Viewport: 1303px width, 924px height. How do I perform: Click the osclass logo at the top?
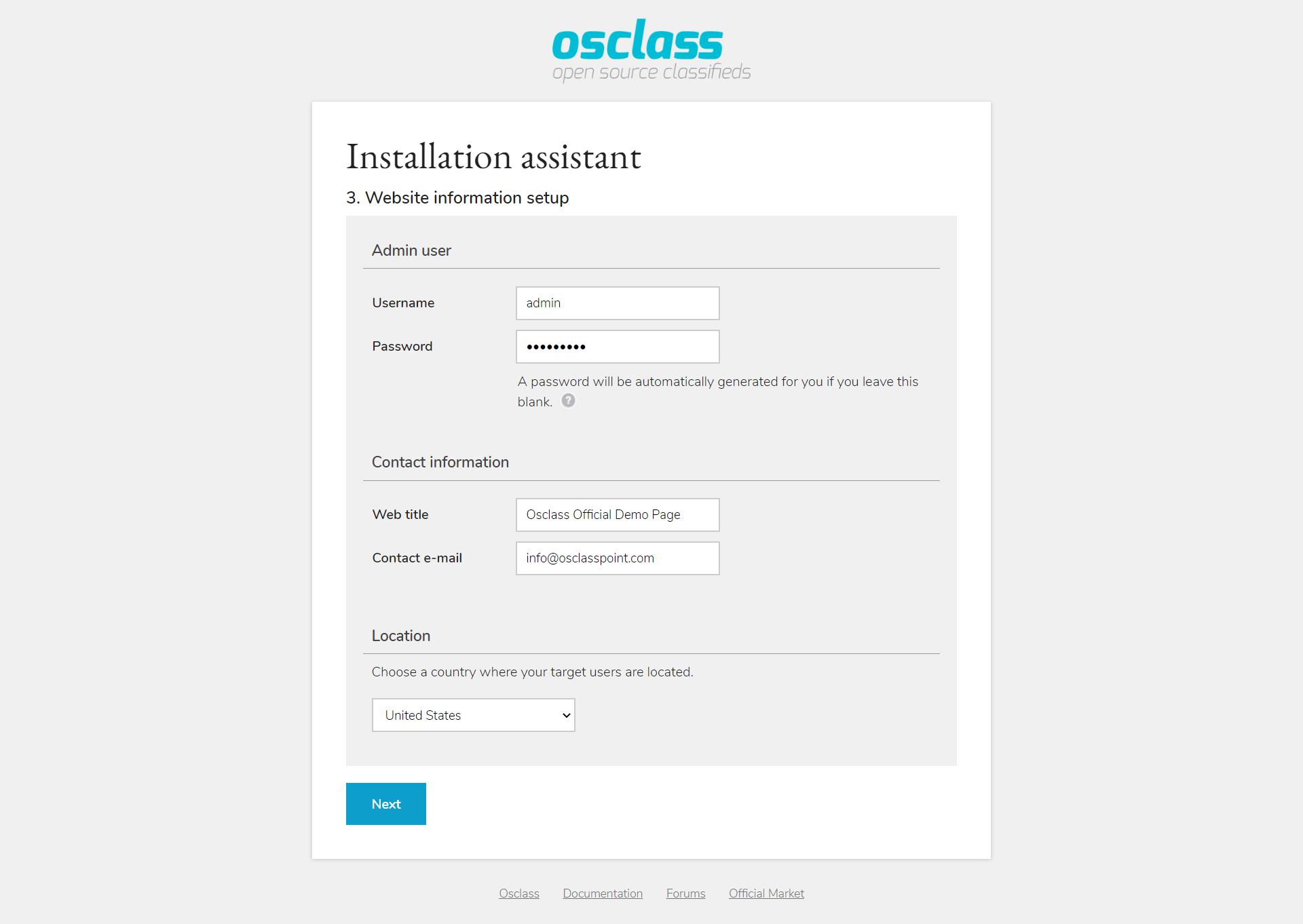[650, 50]
